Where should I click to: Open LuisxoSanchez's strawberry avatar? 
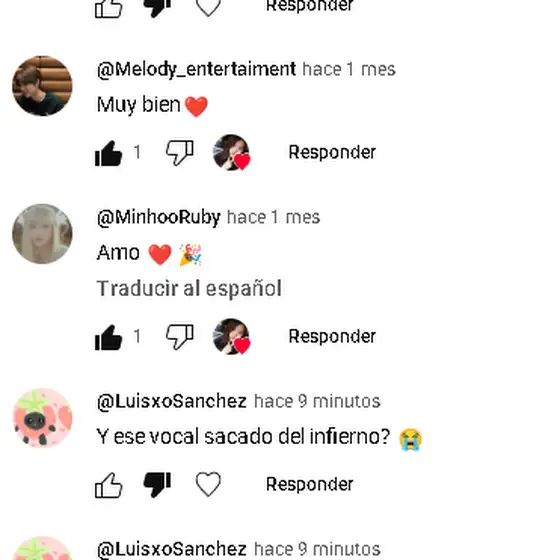coord(42,418)
